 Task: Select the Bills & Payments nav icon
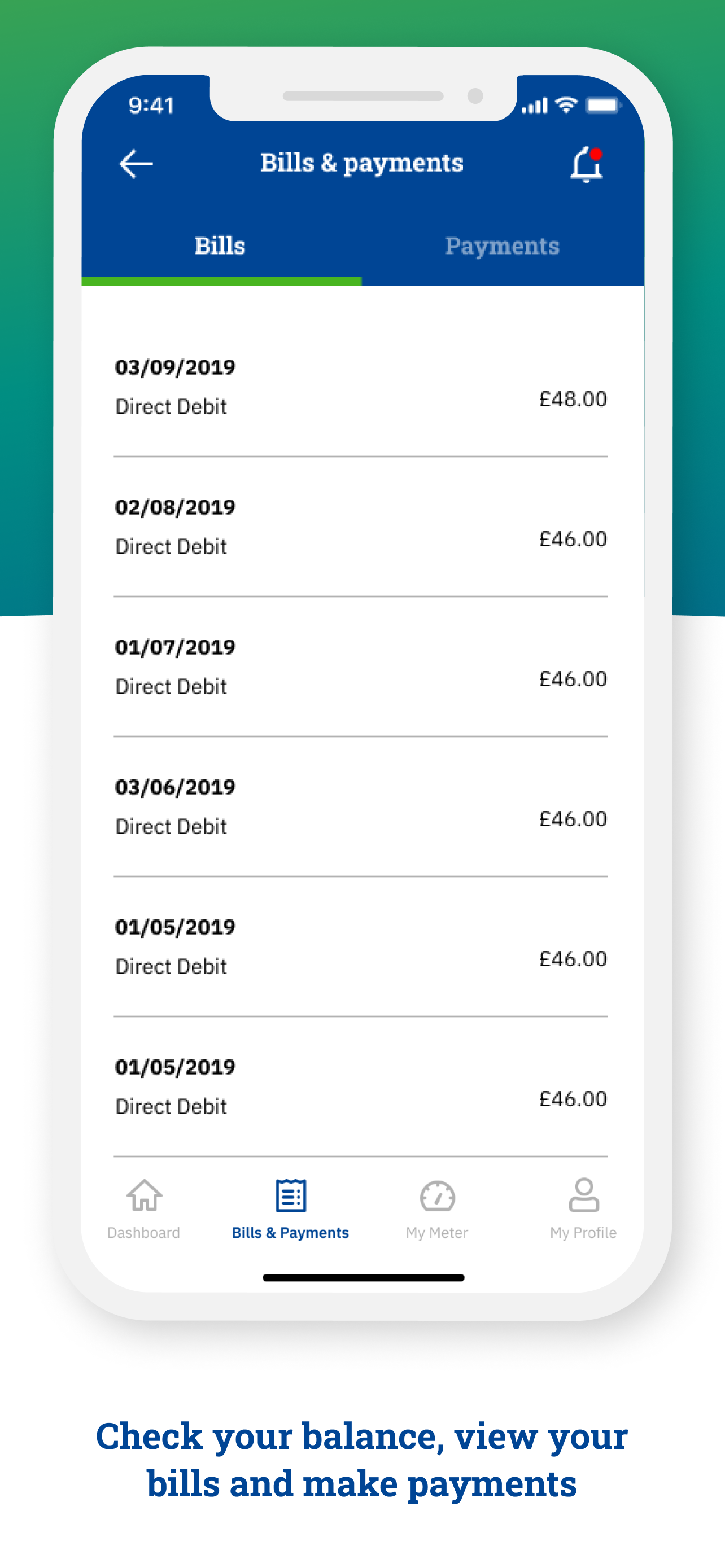tap(290, 1195)
